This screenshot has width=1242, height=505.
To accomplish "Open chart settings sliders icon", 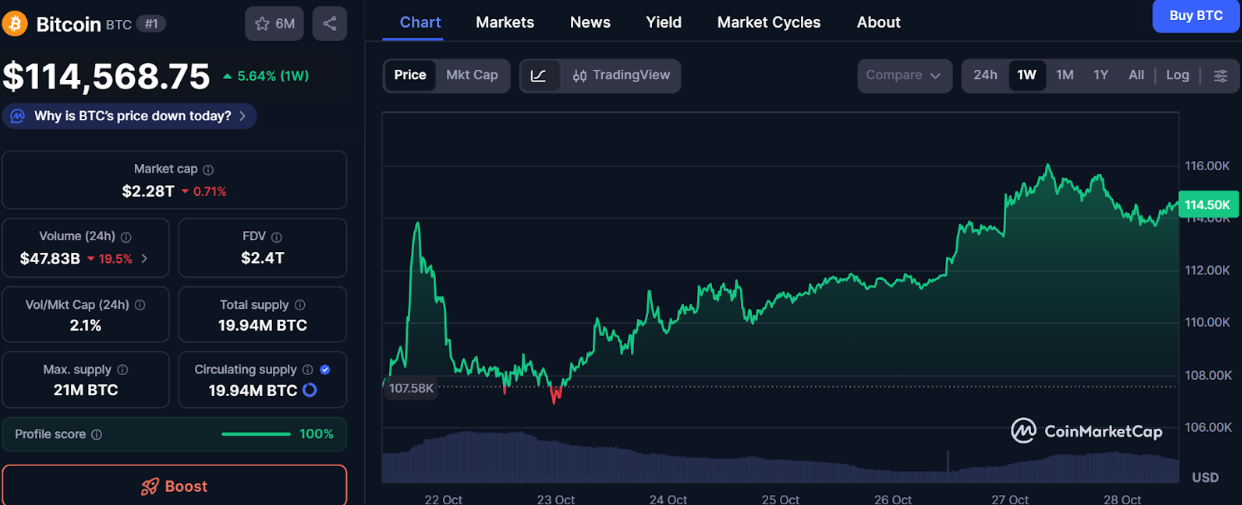I will click(x=1220, y=76).
